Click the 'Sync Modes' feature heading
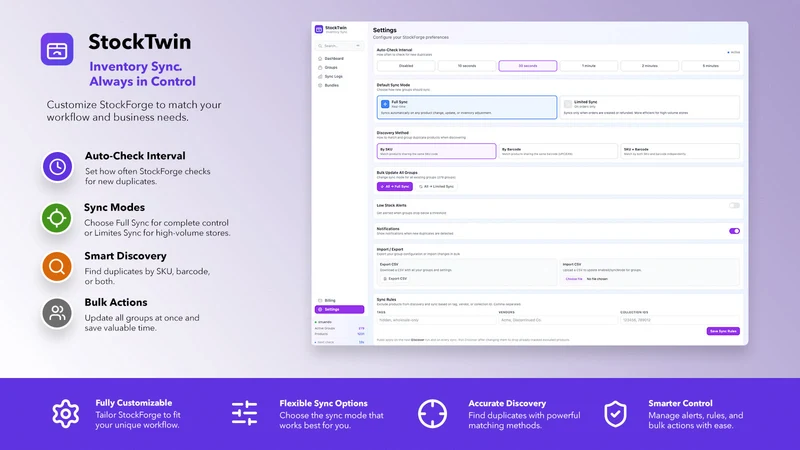The height and width of the screenshot is (450, 800). tap(114, 208)
